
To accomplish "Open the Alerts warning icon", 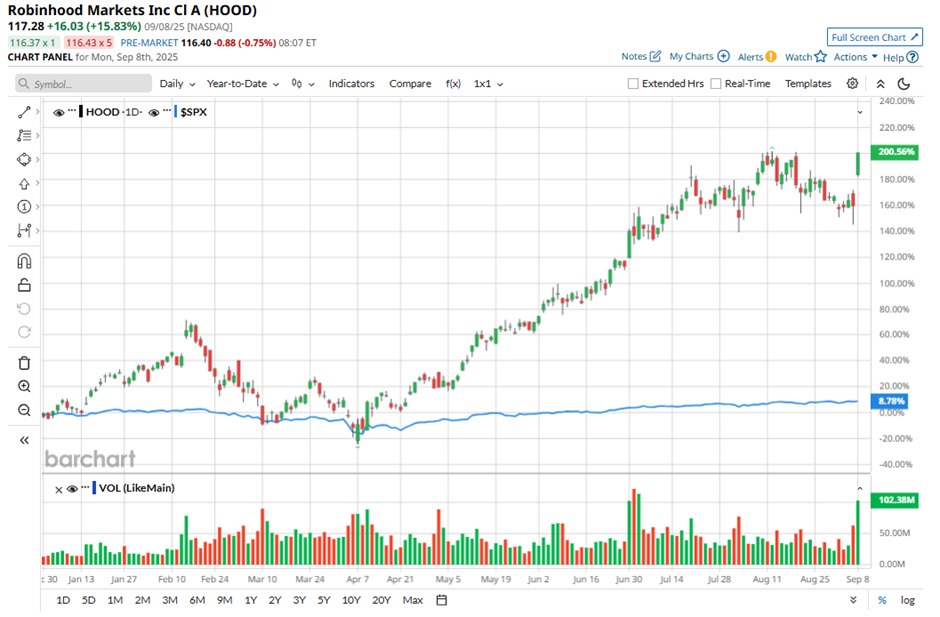I will (x=771, y=57).
